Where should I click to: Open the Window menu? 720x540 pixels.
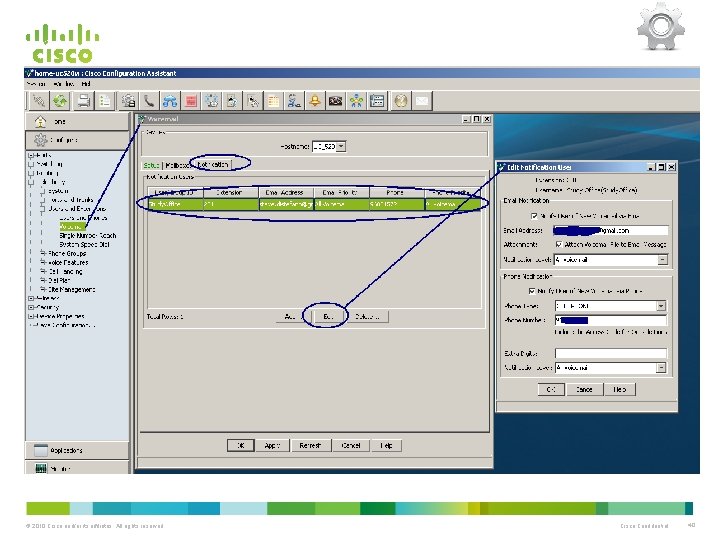coord(63,84)
